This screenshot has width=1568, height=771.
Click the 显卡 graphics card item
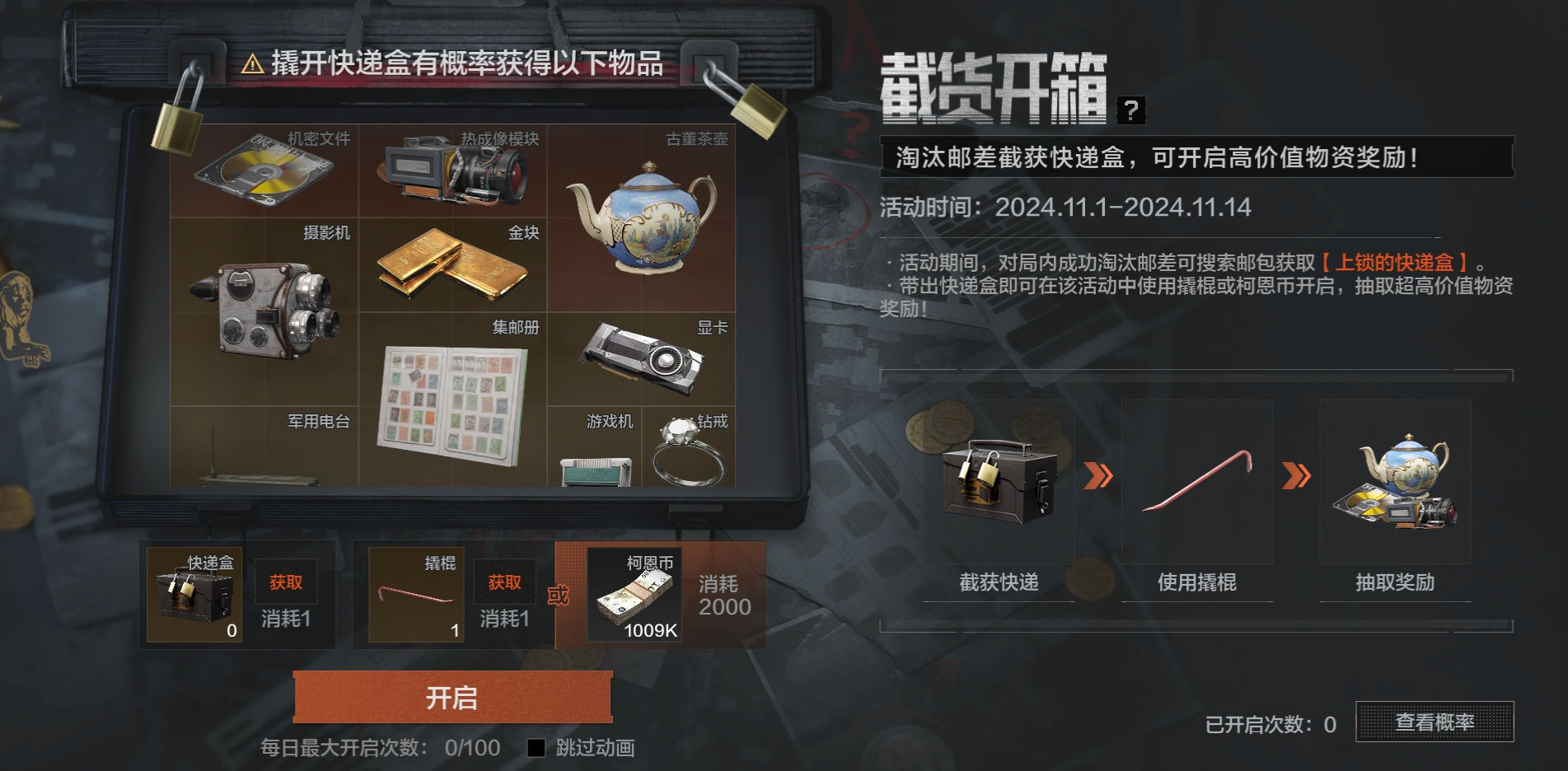642,359
